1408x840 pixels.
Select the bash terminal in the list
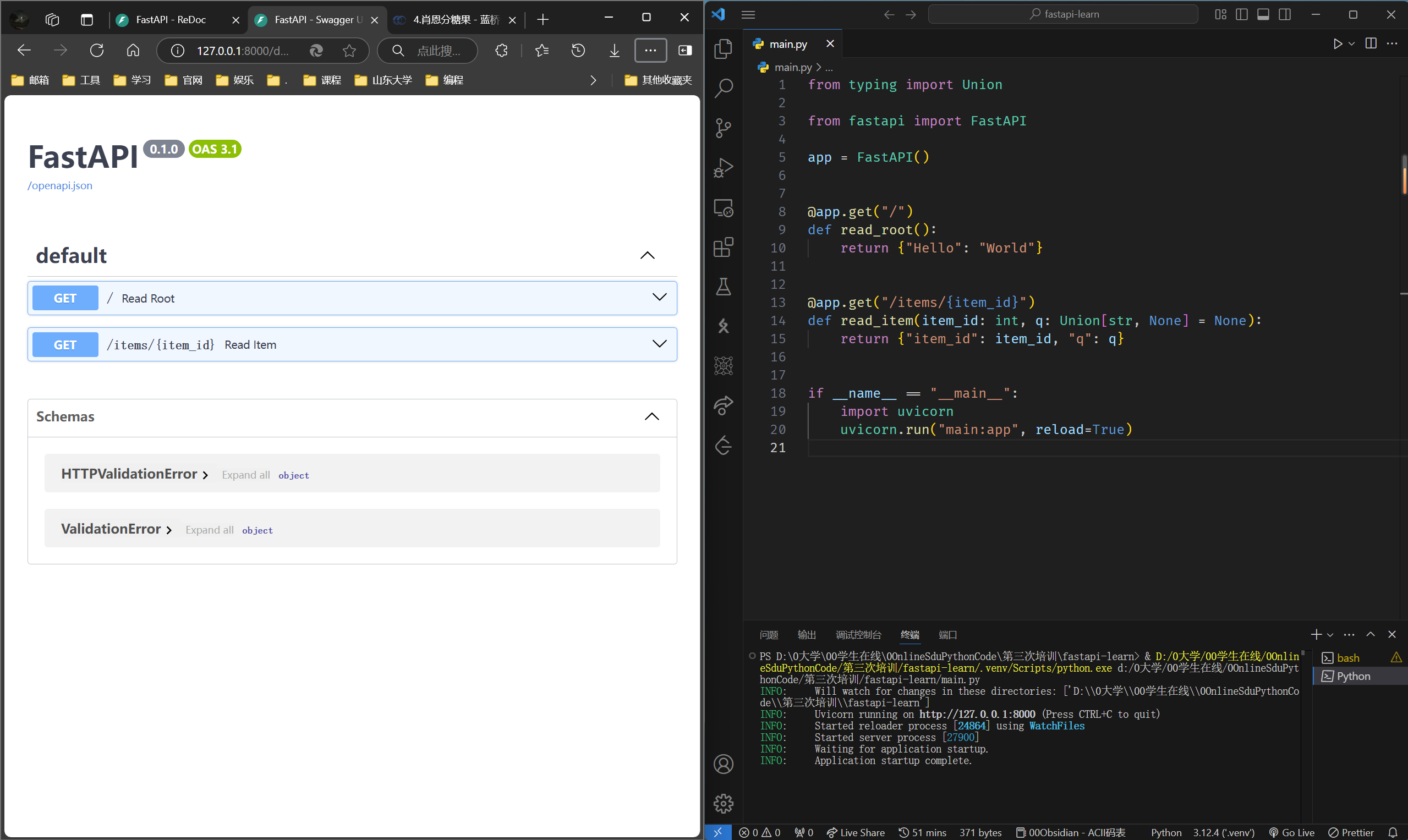[1361, 658]
